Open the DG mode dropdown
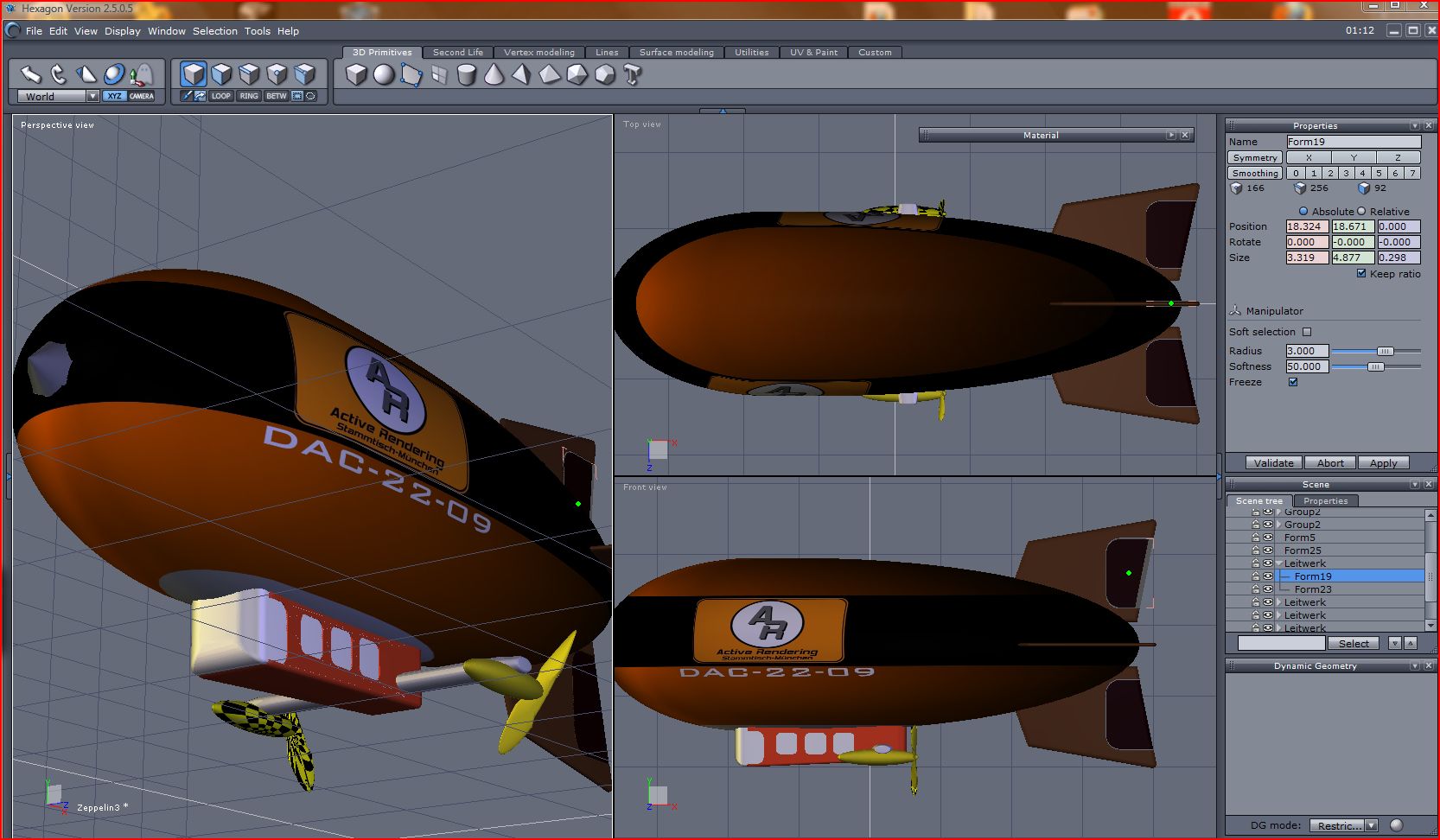This screenshot has height=840, width=1440. 1371,825
